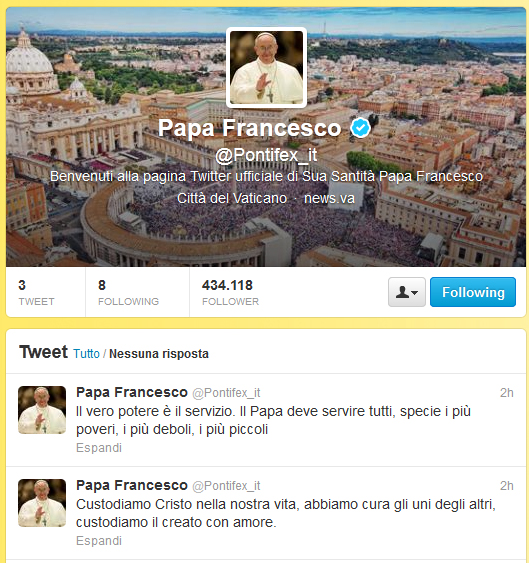Open the 8 Following list
The height and width of the screenshot is (563, 529).
(x=128, y=293)
